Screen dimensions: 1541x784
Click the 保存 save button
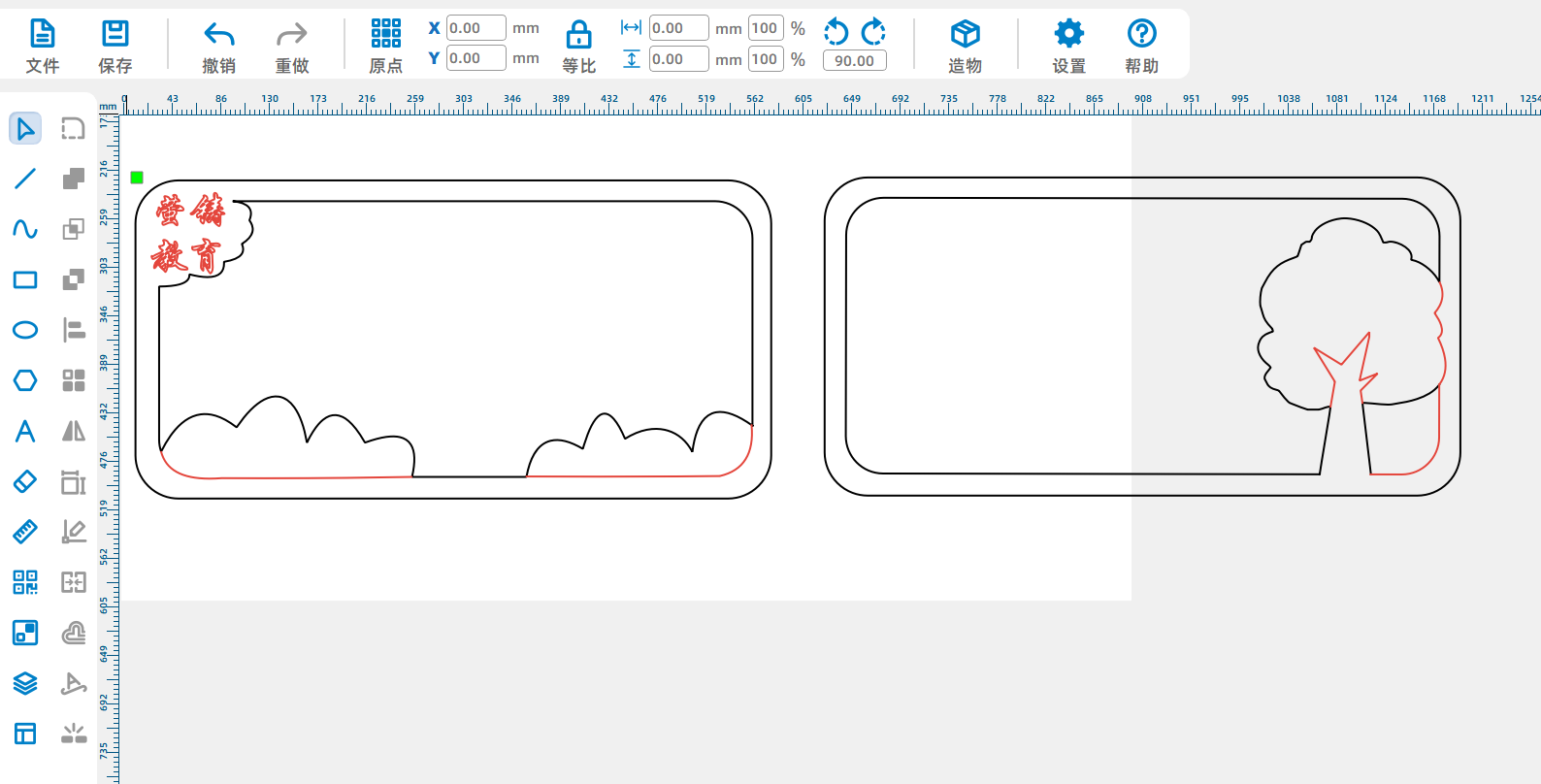pyautogui.click(x=115, y=46)
